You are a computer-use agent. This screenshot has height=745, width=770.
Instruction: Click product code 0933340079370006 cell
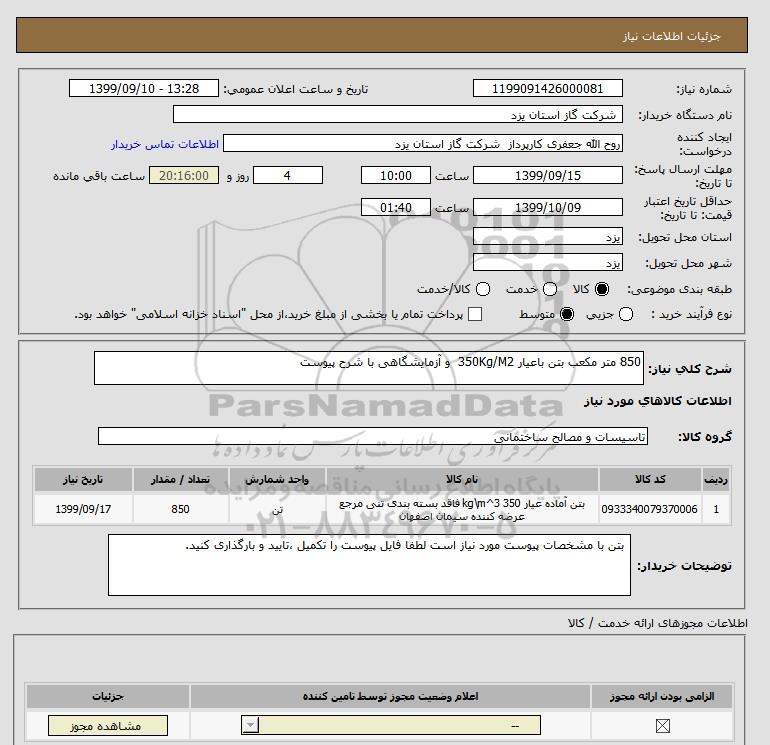pyautogui.click(x=649, y=509)
